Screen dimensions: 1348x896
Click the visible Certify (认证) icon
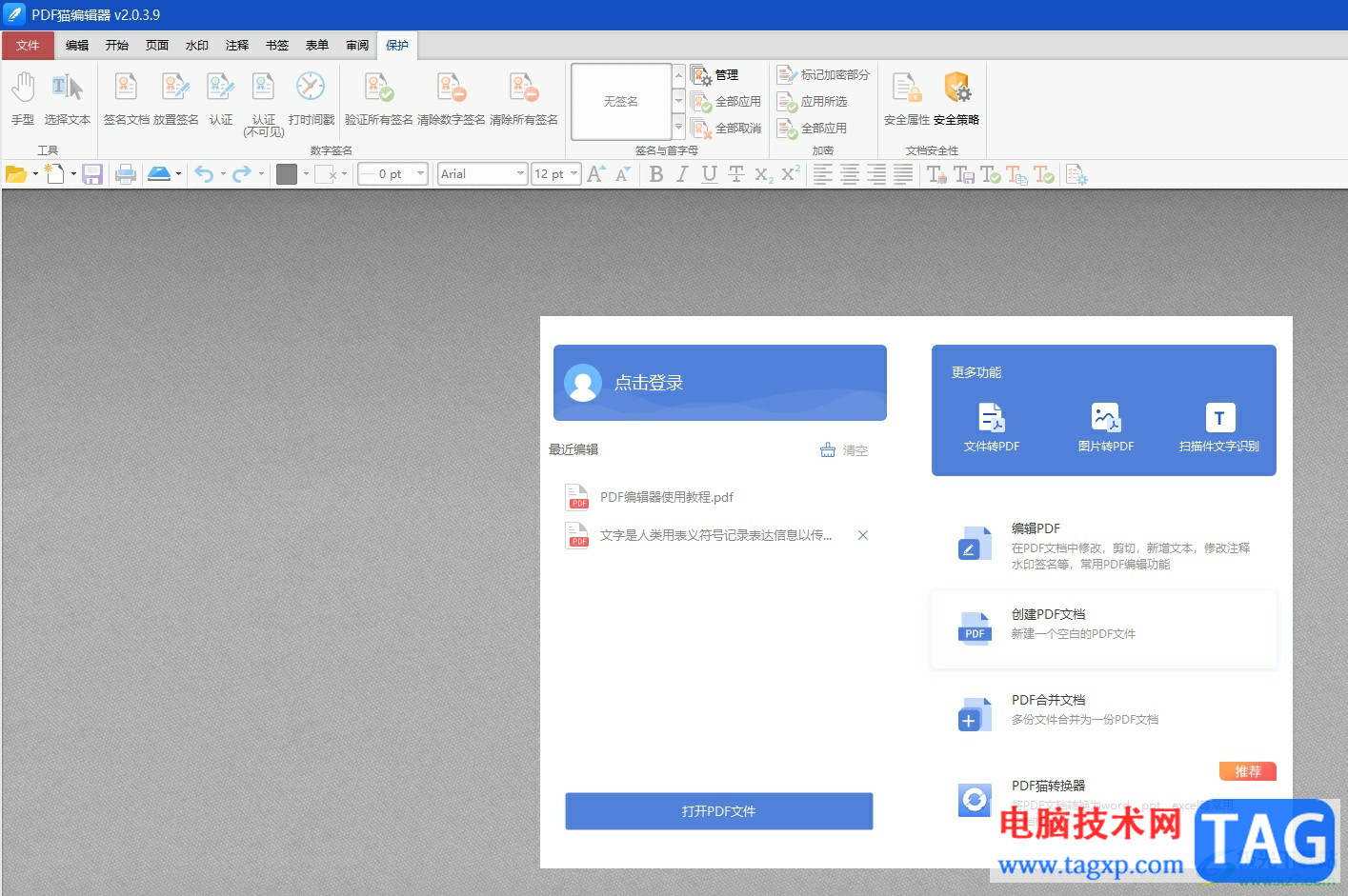tap(220, 88)
